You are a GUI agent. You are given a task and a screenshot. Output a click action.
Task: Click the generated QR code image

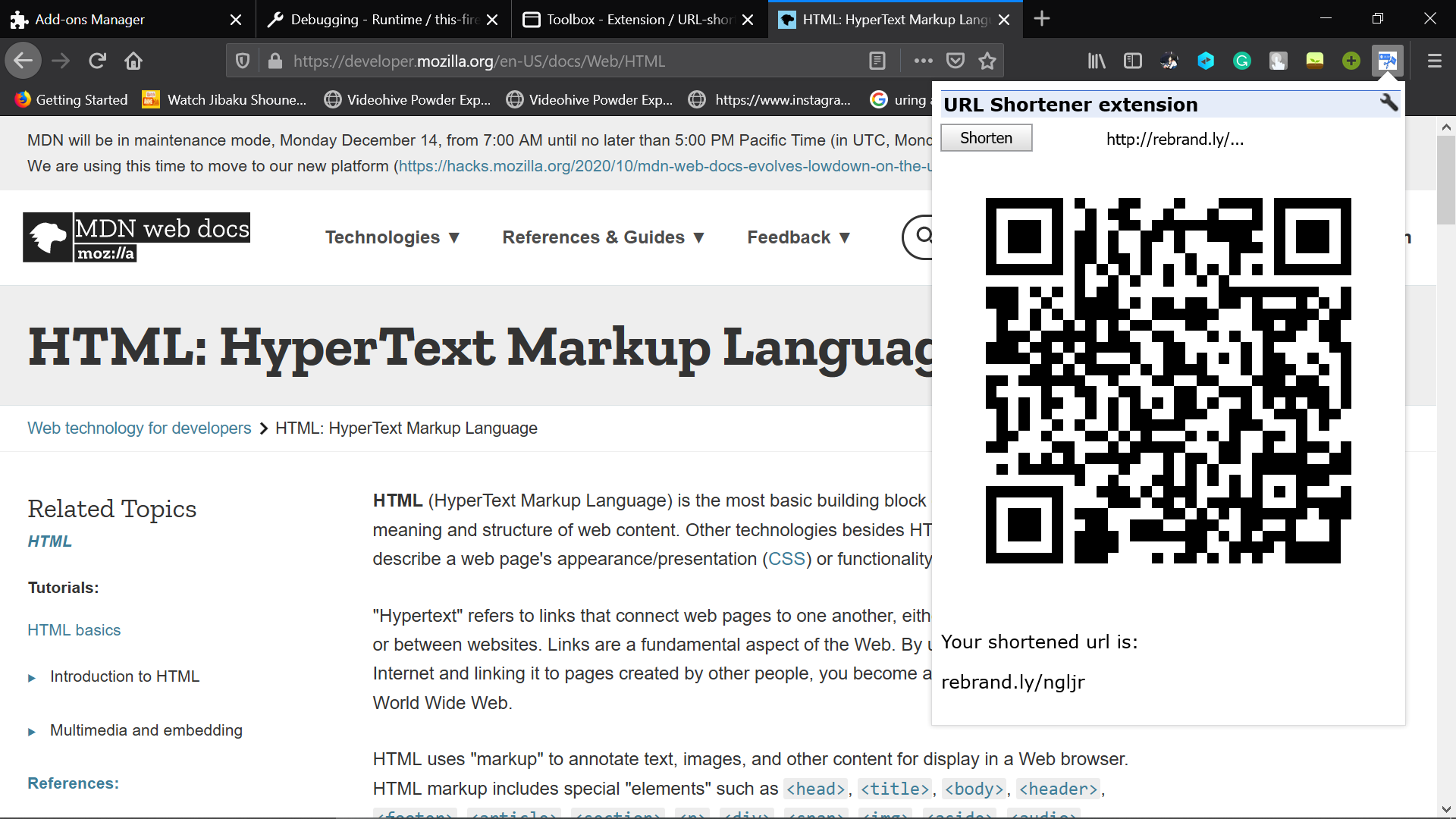point(1168,381)
